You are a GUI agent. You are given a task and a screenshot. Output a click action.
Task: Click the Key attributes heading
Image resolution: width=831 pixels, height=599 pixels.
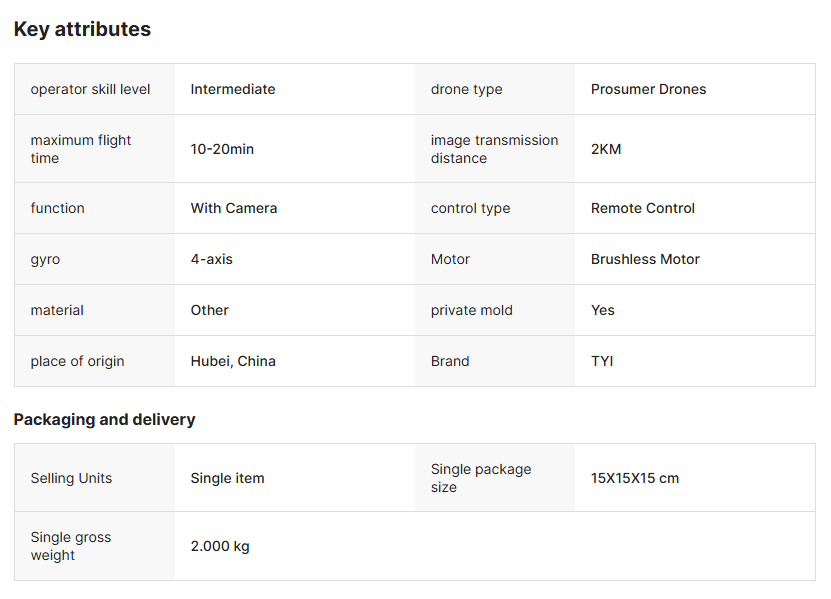pos(82,29)
